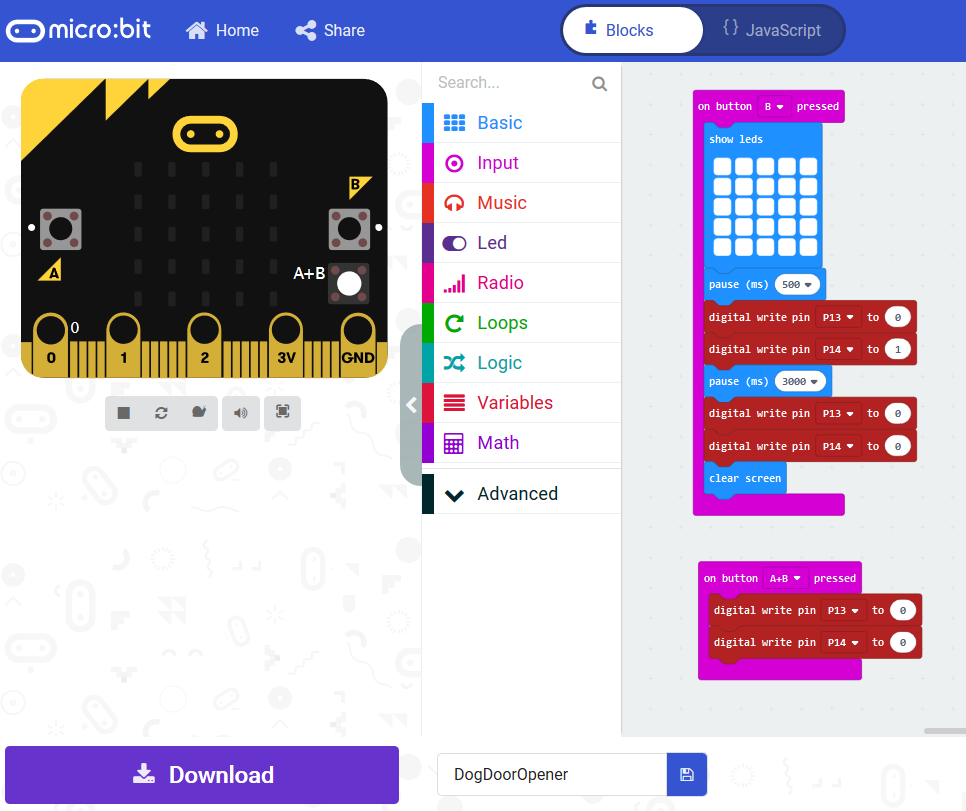Expand the Advanced categories
Screen dimensions: 966x811
coord(521,494)
